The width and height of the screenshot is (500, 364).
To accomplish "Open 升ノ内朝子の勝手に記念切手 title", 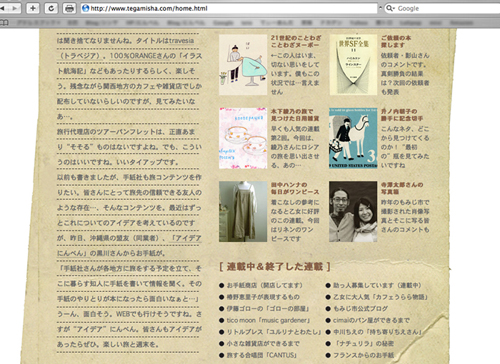I will click(x=402, y=115).
